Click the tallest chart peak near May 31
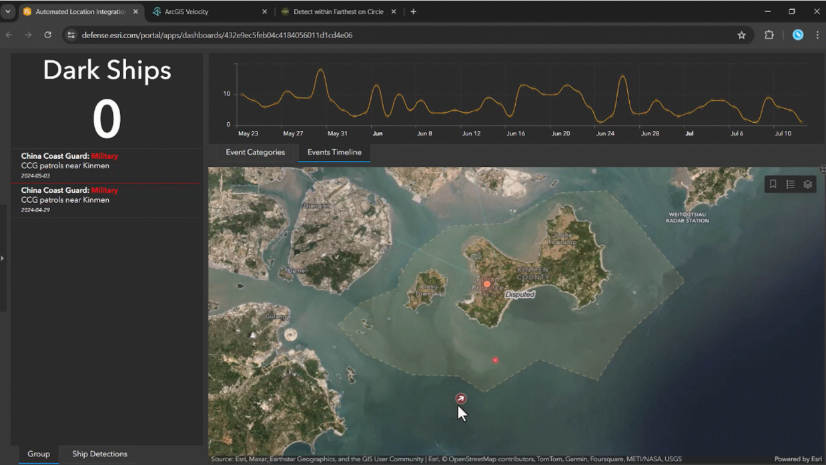This screenshot has height=465, width=826. point(320,71)
